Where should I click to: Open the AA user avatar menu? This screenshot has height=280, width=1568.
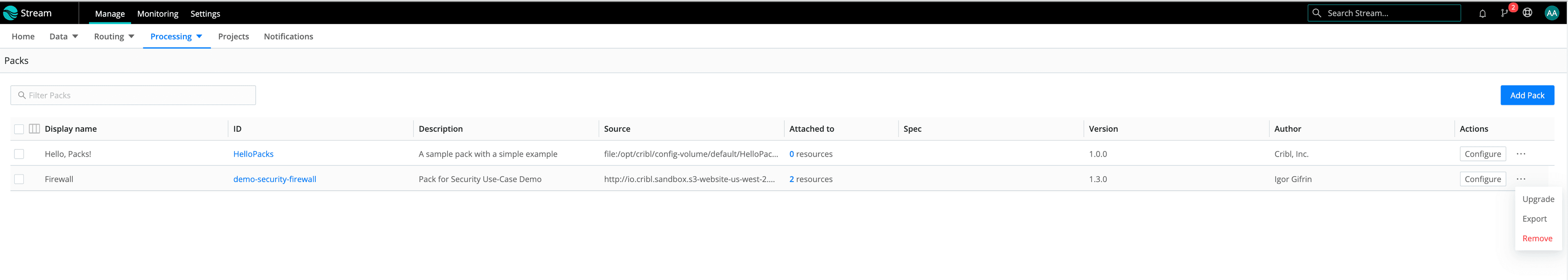pyautogui.click(x=1552, y=13)
